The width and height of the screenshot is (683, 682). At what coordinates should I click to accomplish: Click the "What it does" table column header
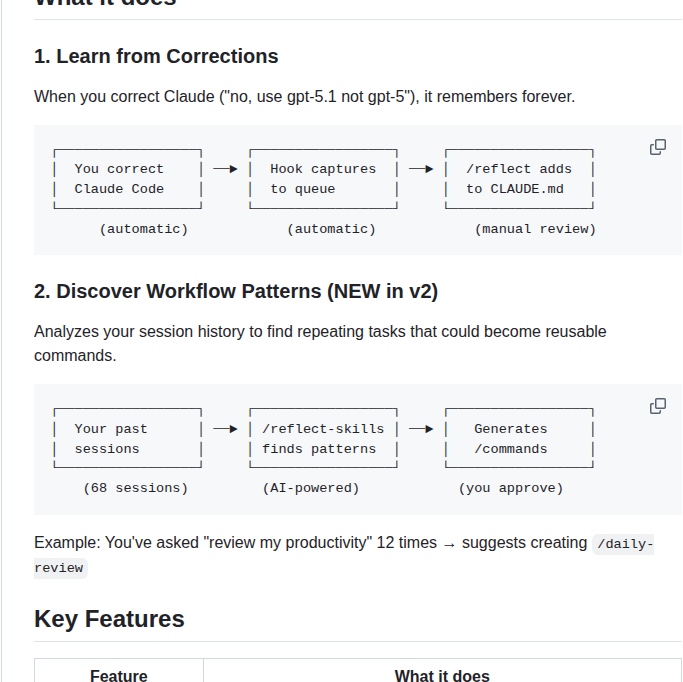442,676
